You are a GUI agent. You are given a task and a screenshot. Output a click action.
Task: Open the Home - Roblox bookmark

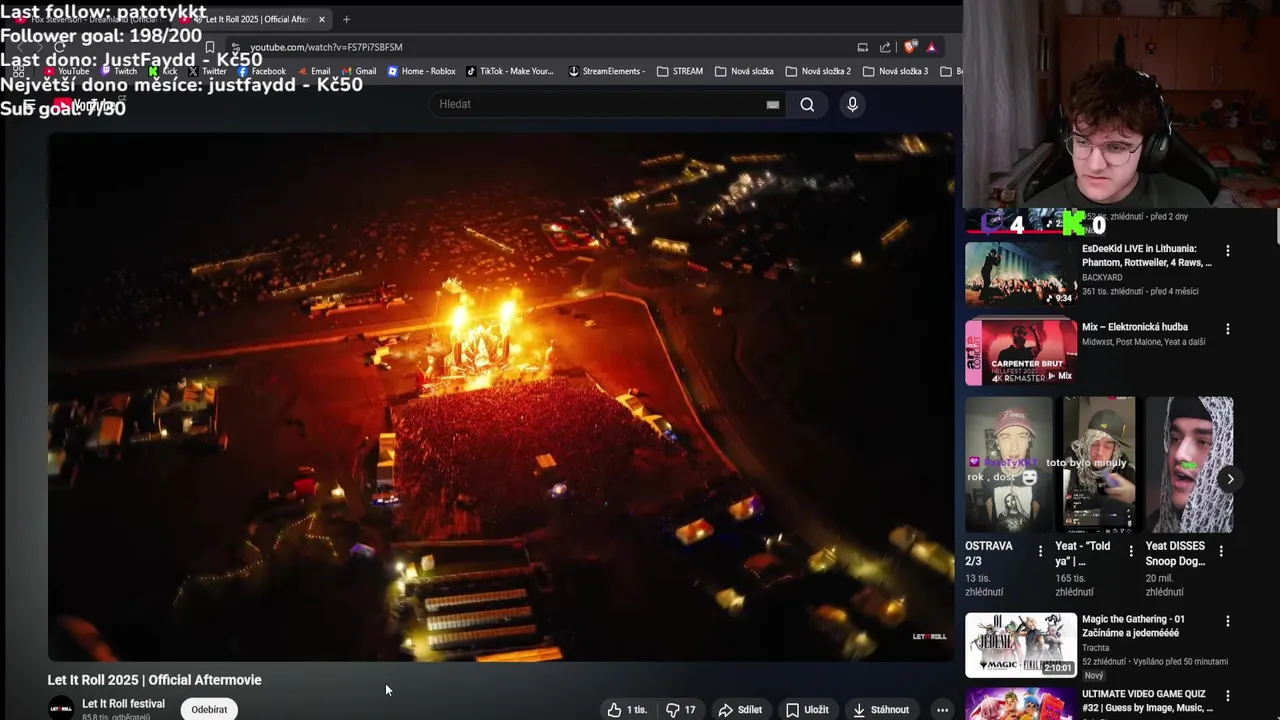421,71
